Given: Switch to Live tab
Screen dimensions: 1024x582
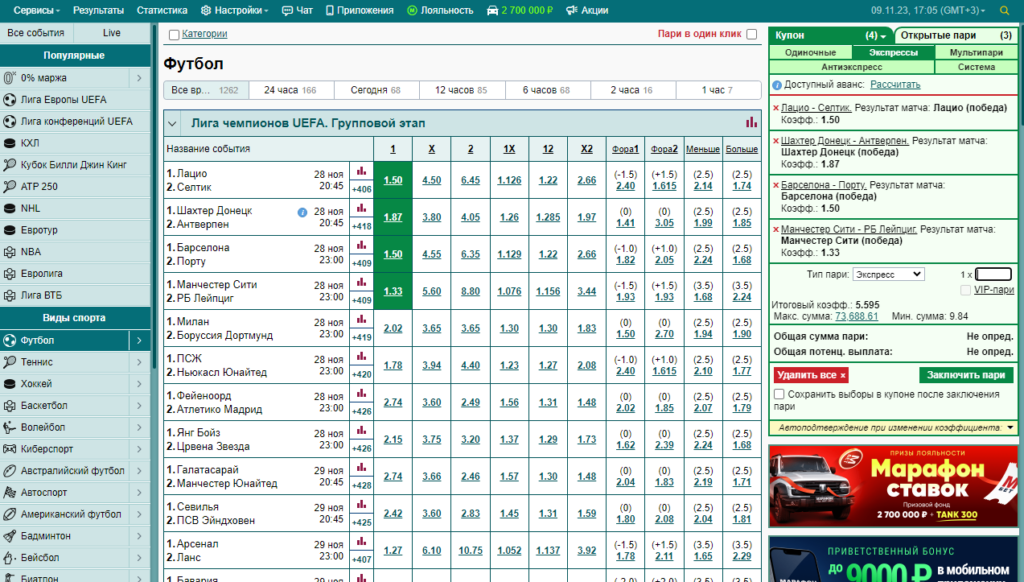Looking at the screenshot, I should 112,33.
